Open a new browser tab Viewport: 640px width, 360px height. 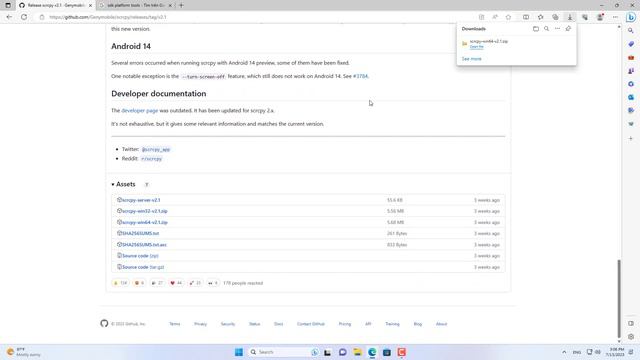181,5
